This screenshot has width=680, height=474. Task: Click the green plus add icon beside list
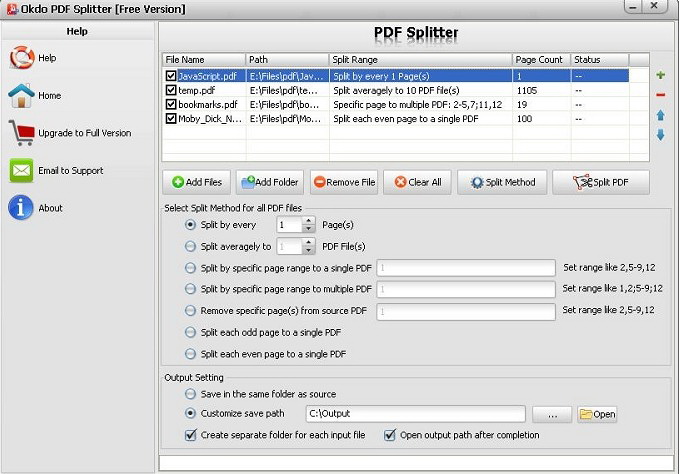tap(660, 75)
